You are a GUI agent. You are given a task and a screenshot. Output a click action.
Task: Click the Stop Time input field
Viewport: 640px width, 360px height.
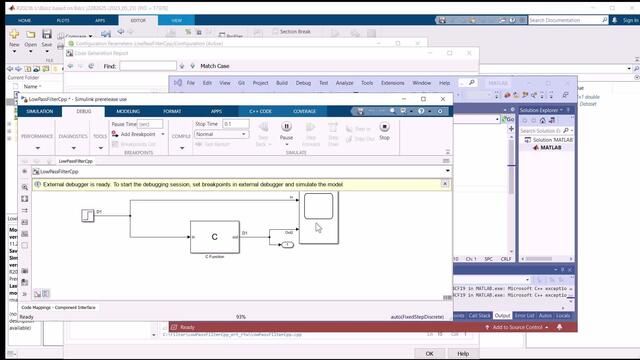pyautogui.click(x=236, y=124)
